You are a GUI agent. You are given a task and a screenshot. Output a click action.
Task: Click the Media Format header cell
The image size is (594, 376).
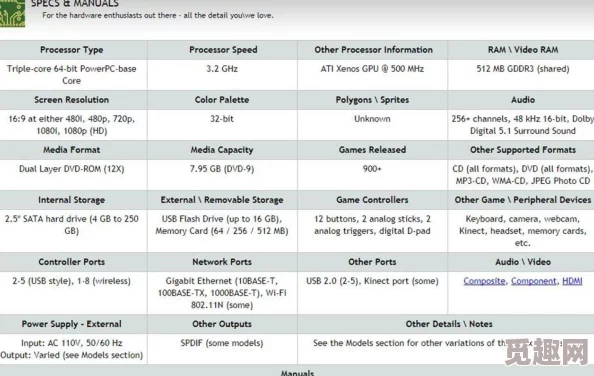[72, 150]
